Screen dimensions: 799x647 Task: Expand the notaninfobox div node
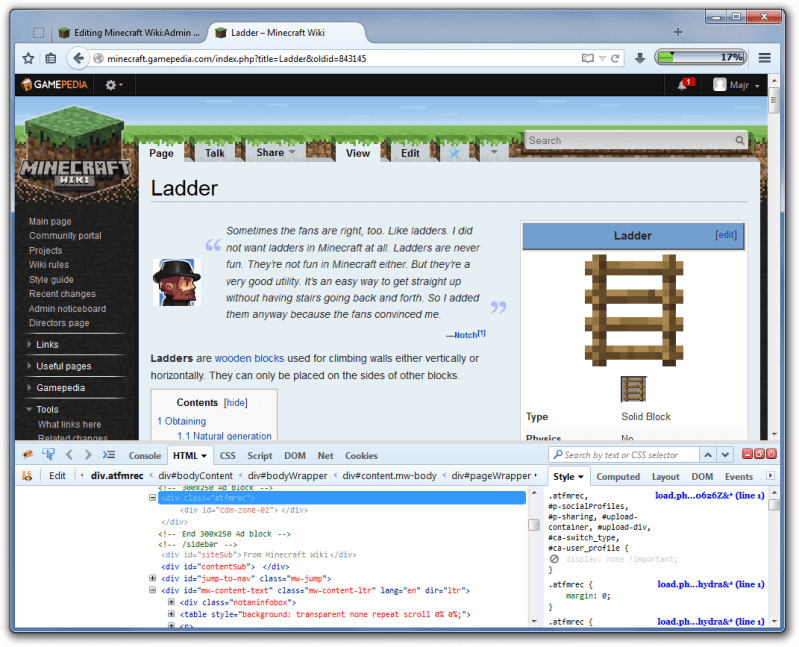point(171,602)
